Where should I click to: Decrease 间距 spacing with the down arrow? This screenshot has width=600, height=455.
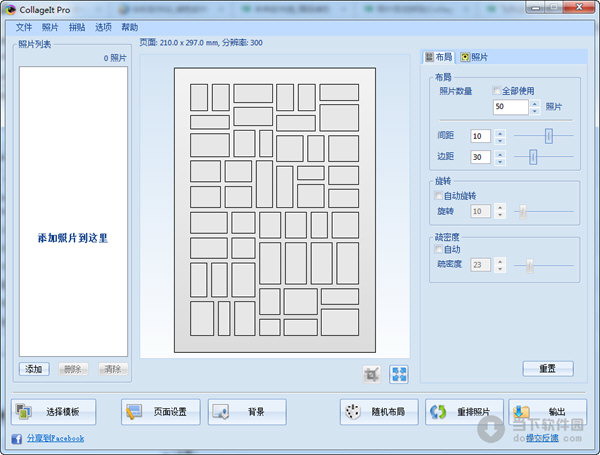[x=500, y=140]
